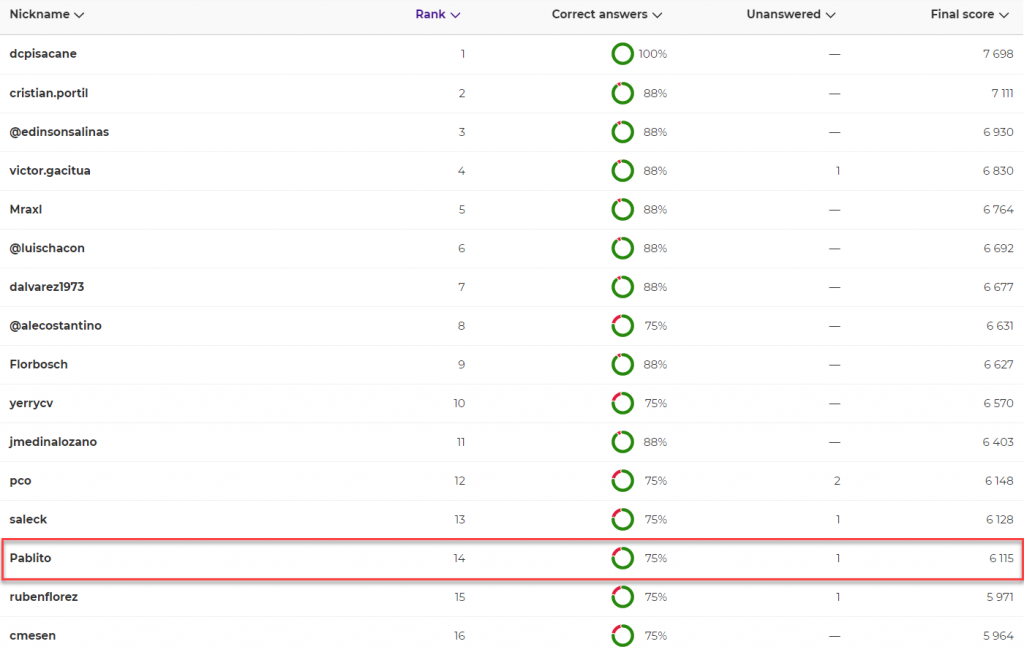
Task: Click pco's accuracy ring icon
Action: 622,481
